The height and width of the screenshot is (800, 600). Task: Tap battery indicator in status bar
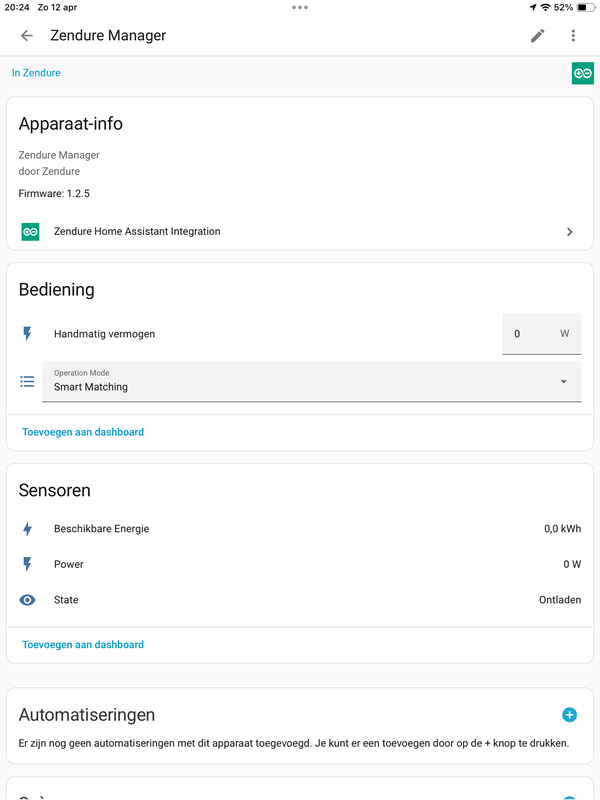[x=586, y=7]
